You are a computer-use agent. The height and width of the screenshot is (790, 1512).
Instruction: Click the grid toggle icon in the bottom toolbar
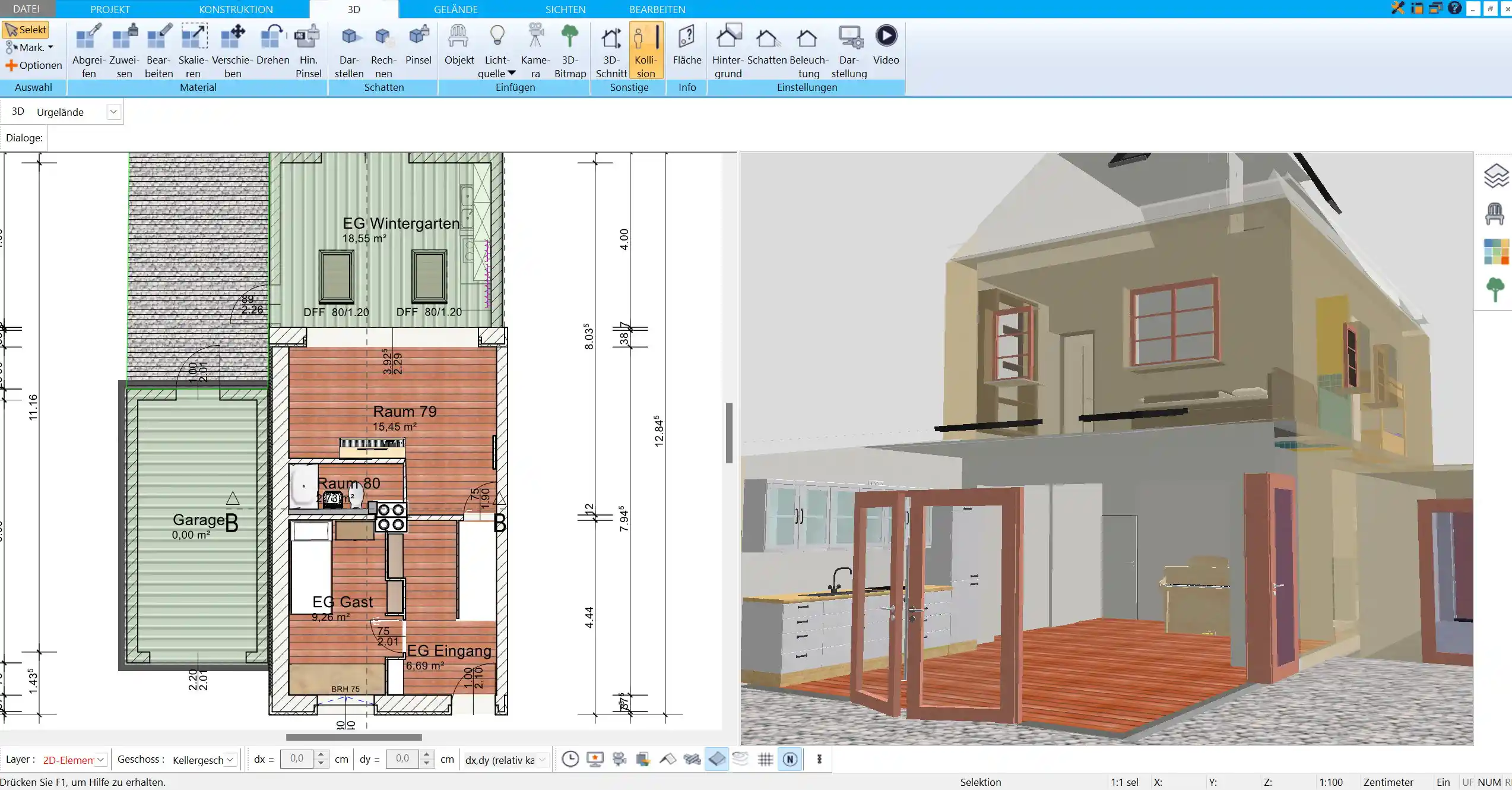766,759
